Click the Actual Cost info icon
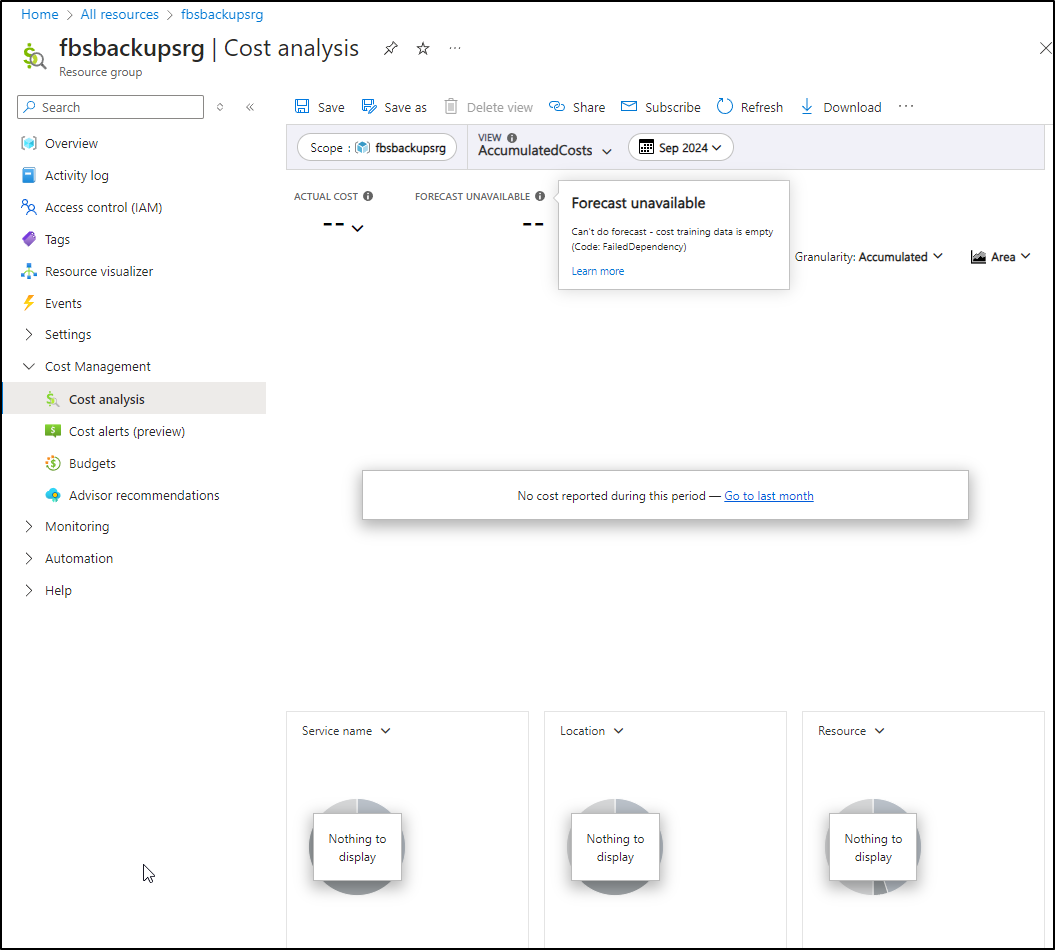This screenshot has height=950, width=1055. (368, 196)
